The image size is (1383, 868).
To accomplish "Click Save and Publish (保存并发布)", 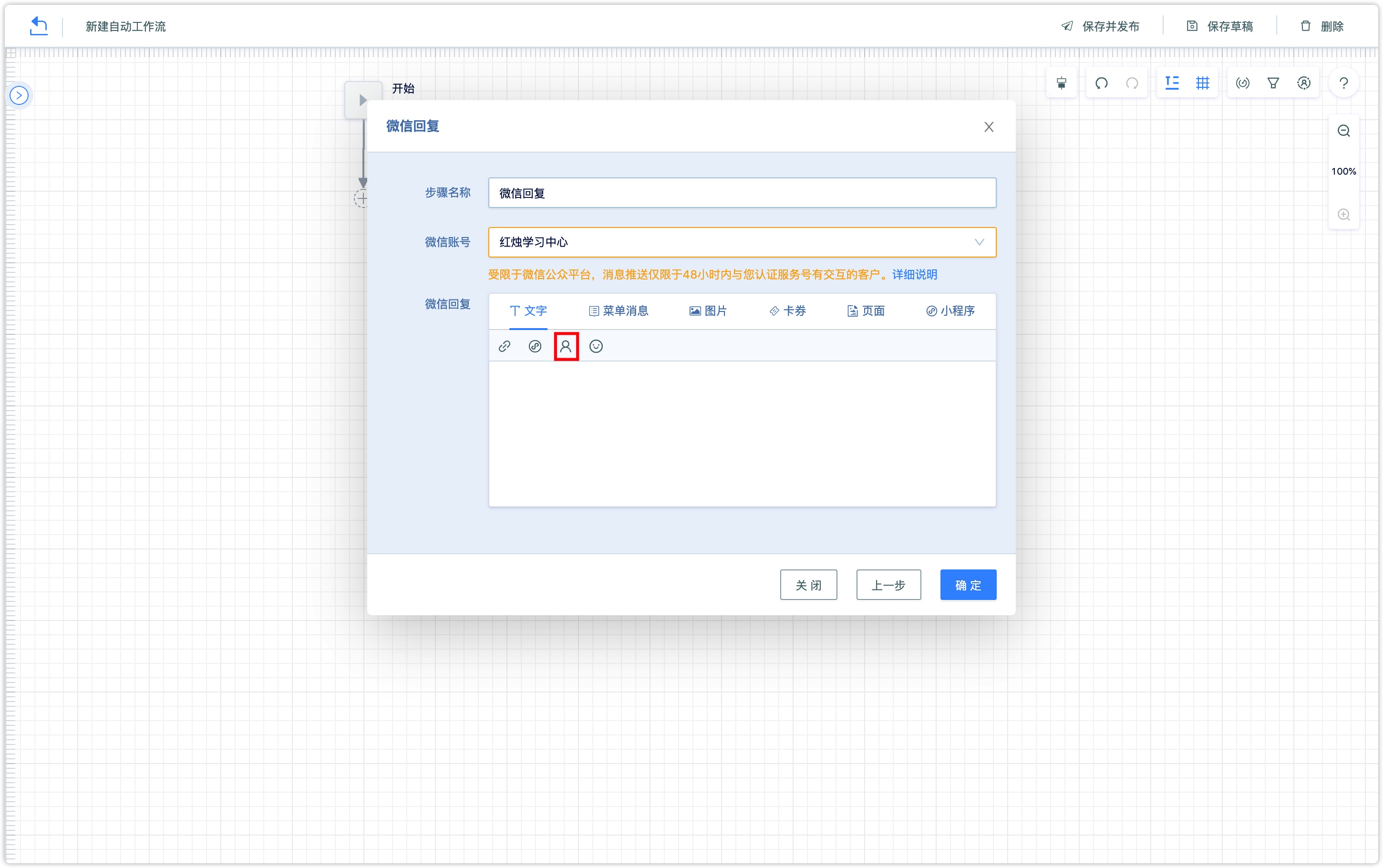I will (1100, 26).
